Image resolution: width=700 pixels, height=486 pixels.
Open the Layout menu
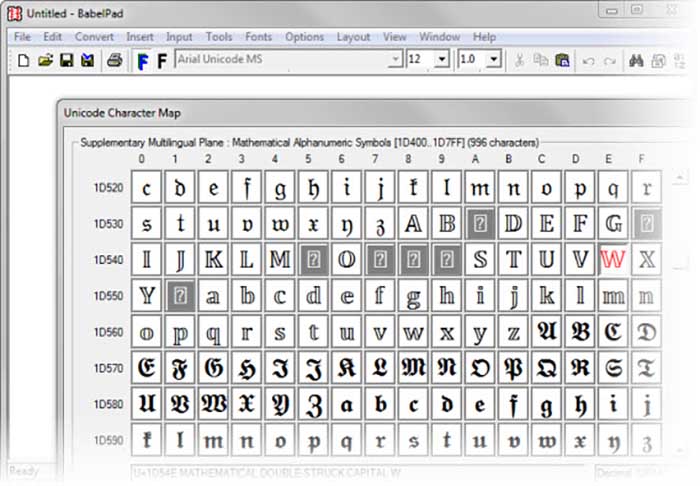353,37
